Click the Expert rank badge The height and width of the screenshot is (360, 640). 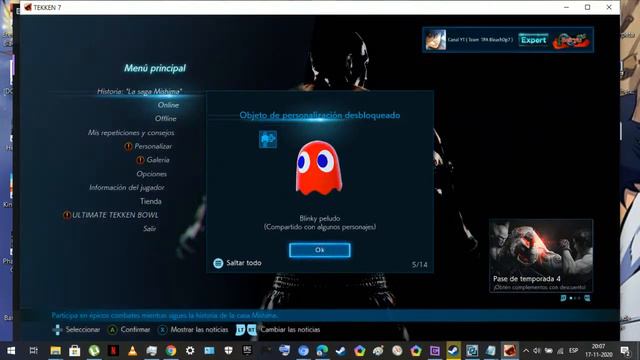pyautogui.click(x=533, y=40)
